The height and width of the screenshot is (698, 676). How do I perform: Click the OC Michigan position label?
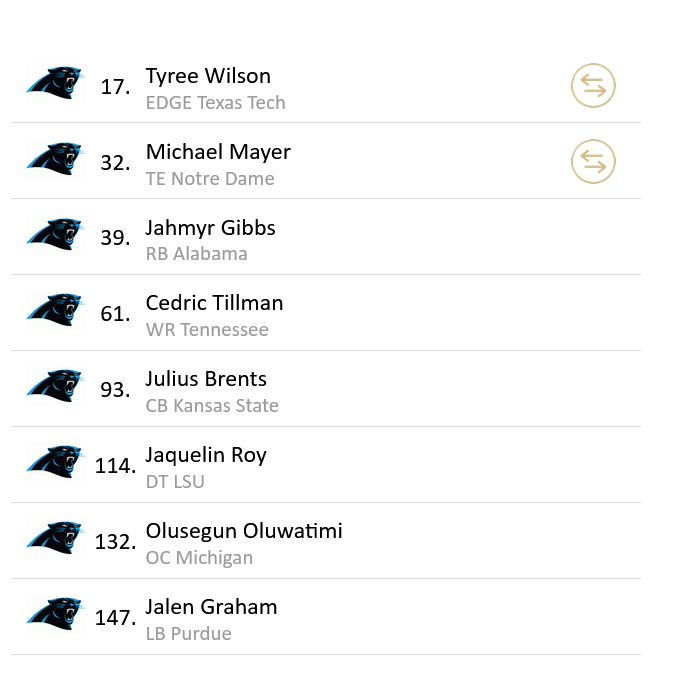tap(199, 558)
